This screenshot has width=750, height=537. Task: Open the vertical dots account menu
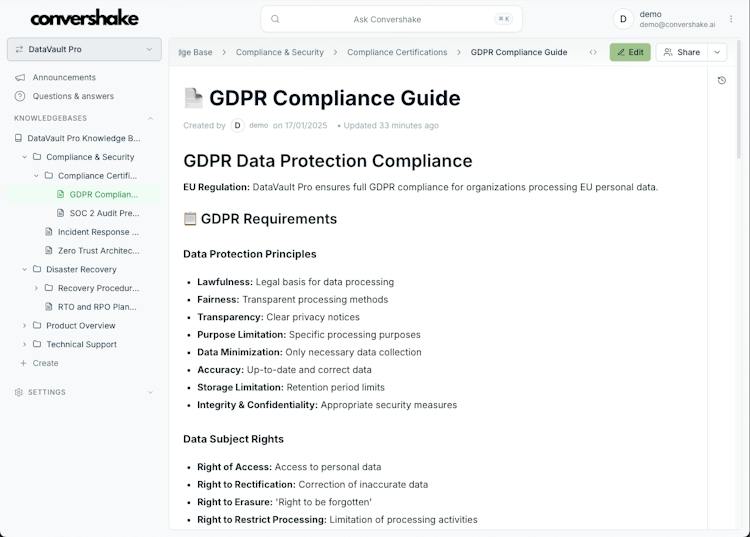(731, 19)
